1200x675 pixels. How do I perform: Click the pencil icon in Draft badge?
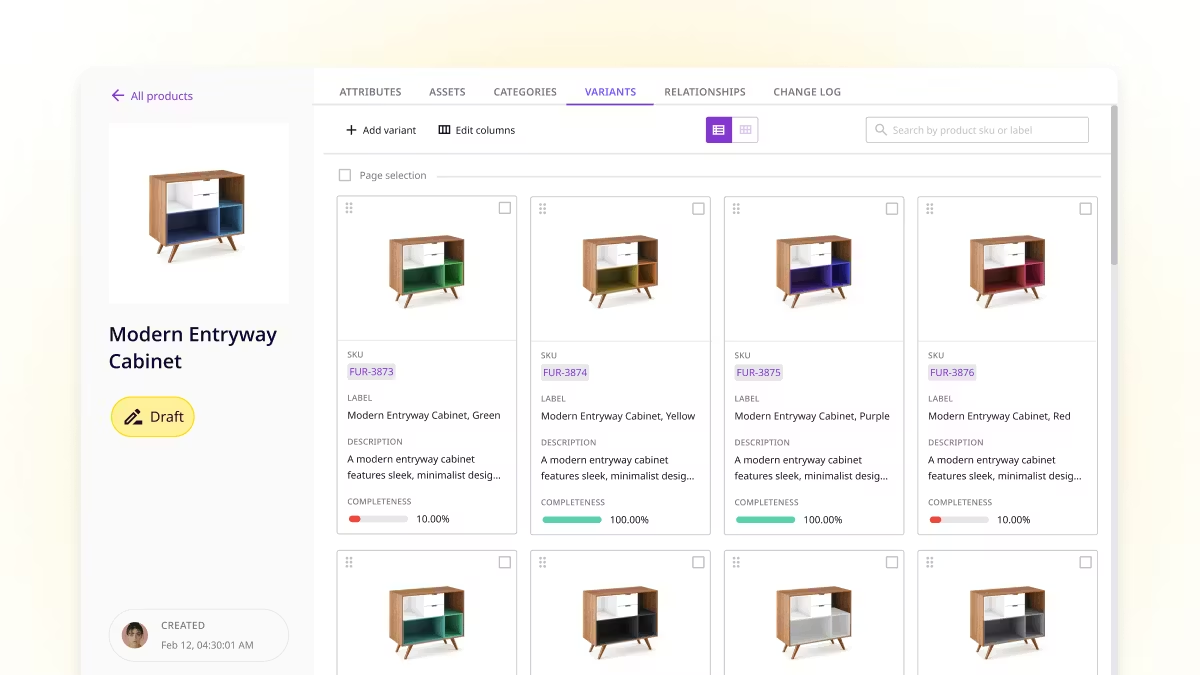pyautogui.click(x=133, y=417)
